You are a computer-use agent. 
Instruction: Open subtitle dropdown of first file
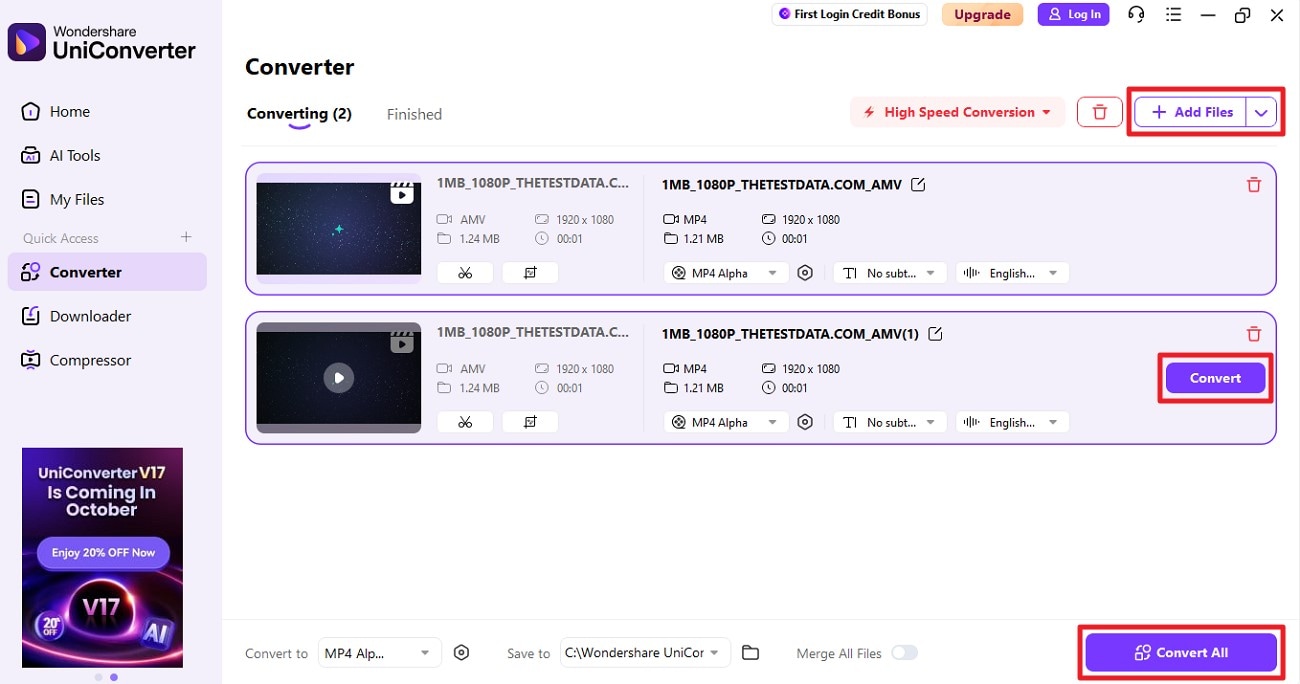point(890,273)
